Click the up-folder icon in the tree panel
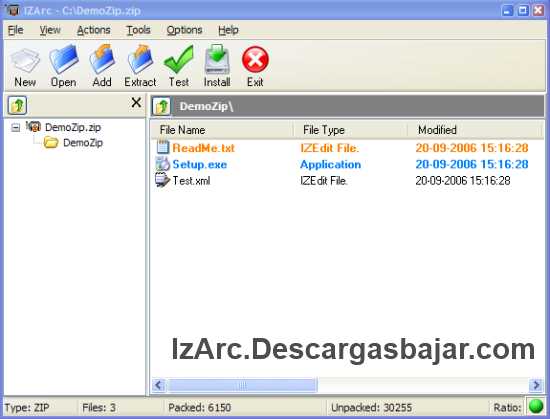The image size is (550, 419). (17, 105)
